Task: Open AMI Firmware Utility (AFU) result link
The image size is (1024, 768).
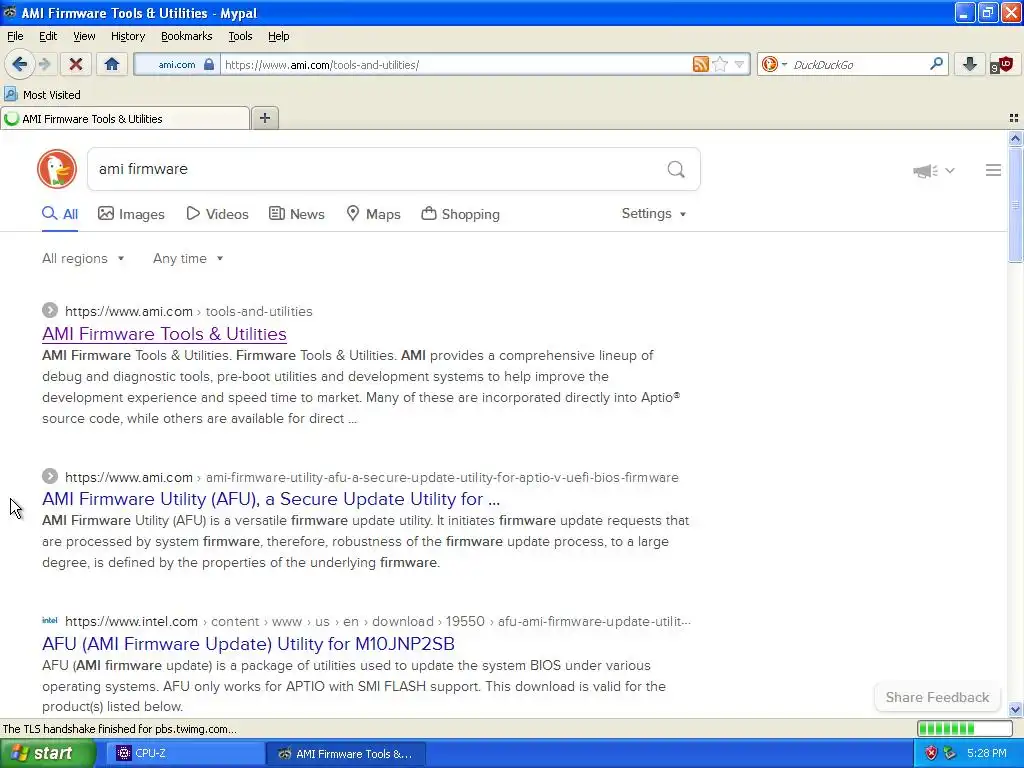Action: [271, 499]
